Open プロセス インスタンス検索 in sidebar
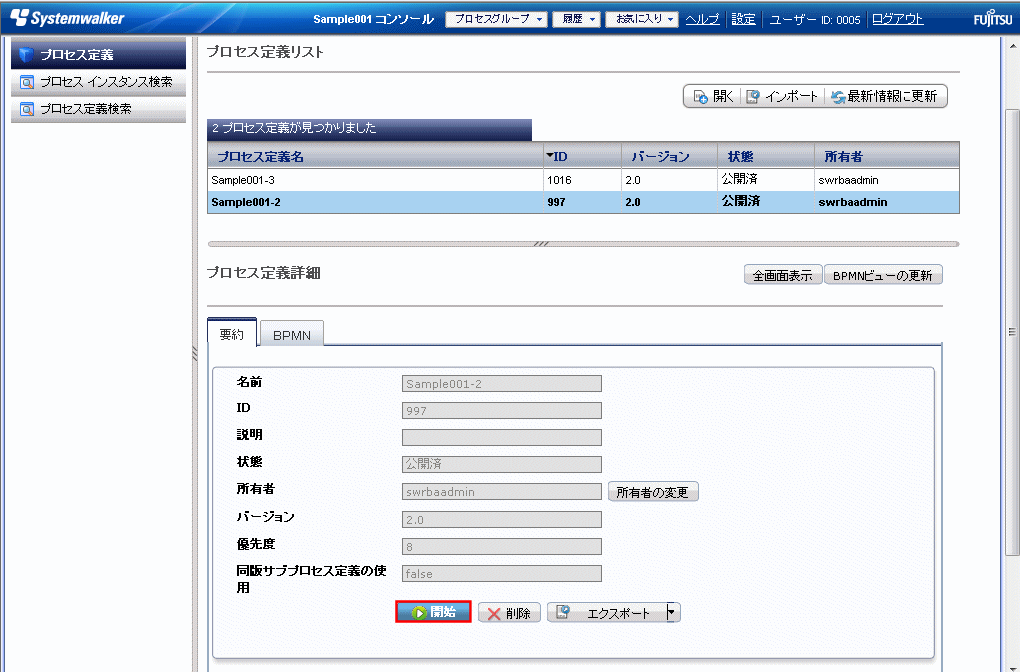Image resolution: width=1020 pixels, height=672 pixels. point(98,83)
